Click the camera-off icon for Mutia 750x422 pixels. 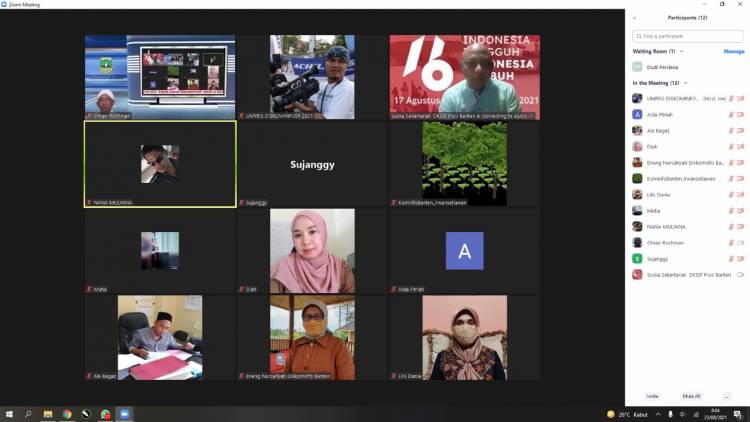pos(740,211)
